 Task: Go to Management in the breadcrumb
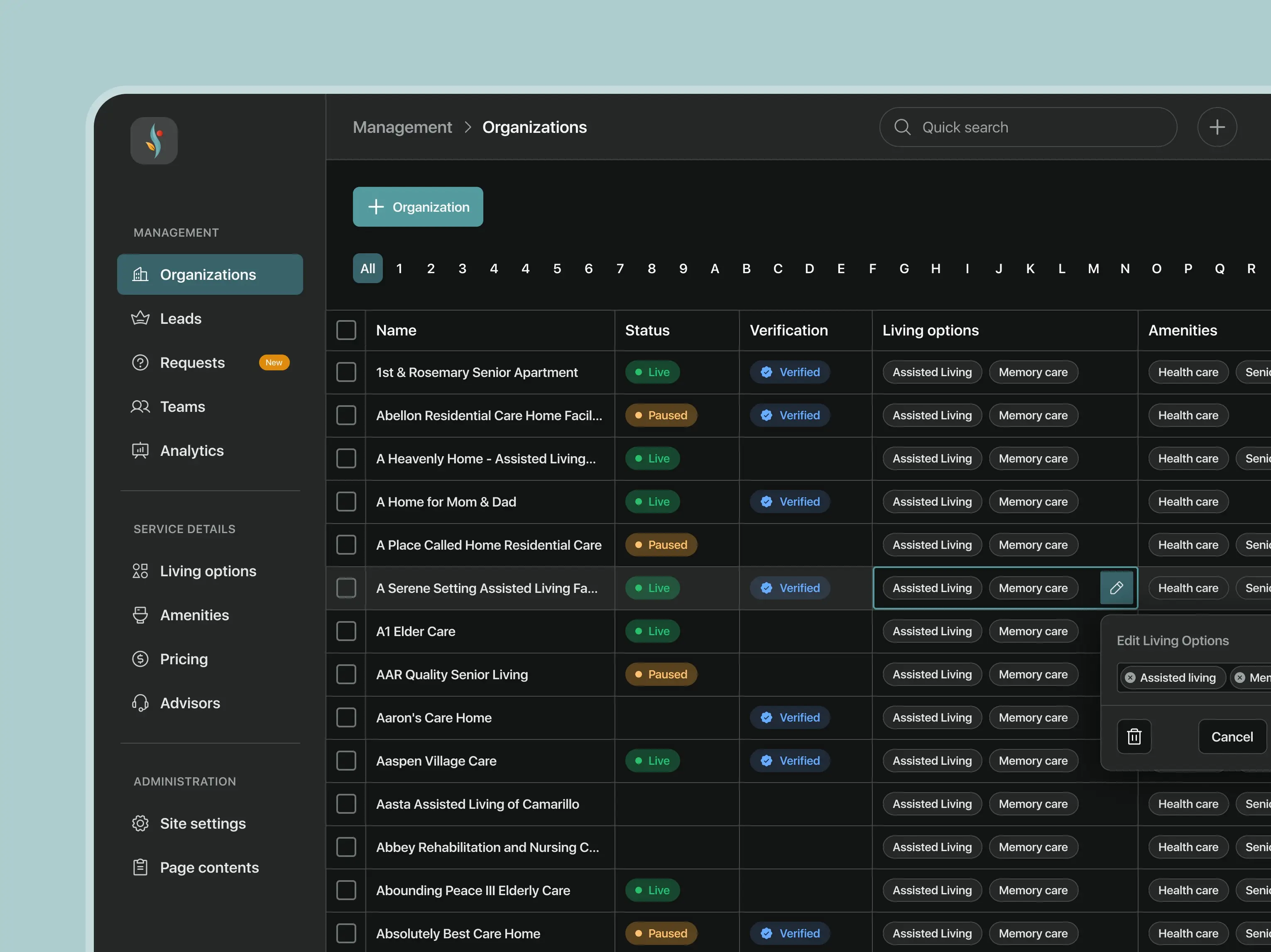402,127
